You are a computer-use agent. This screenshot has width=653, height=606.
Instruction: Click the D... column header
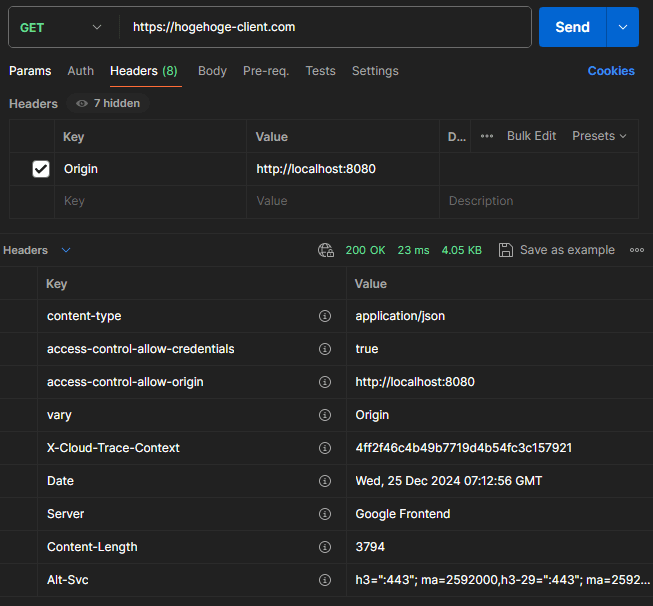[456, 137]
